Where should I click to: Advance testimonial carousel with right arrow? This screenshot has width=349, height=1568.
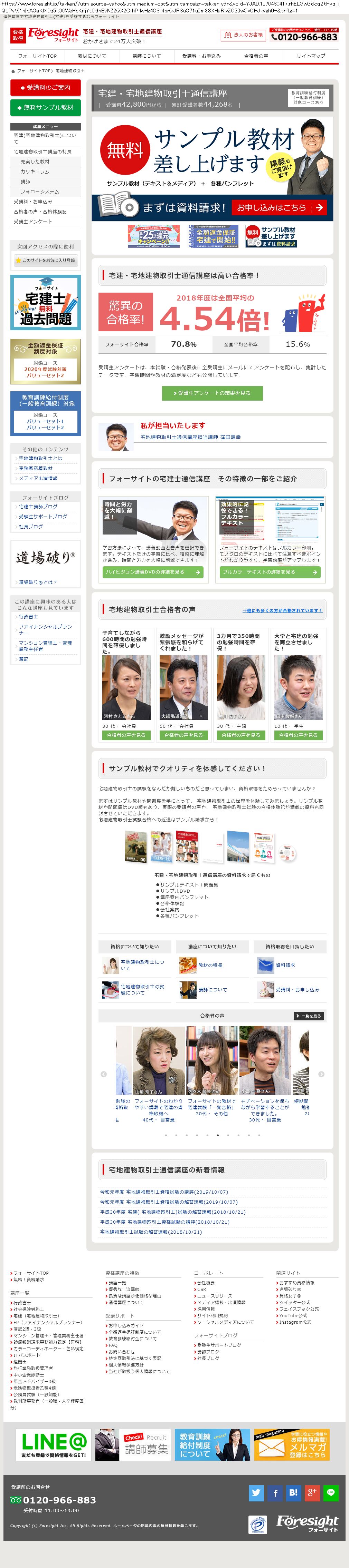coord(321,1074)
